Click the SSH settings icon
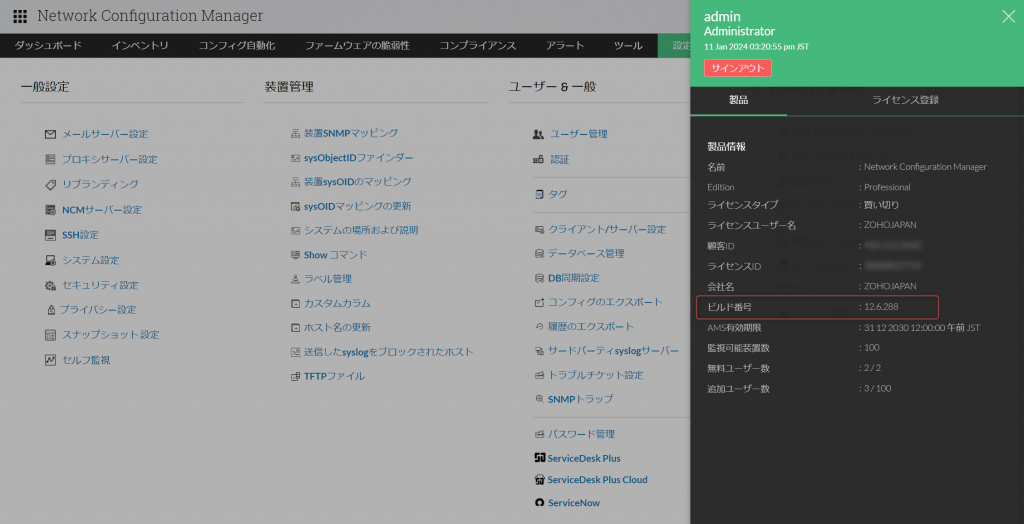The height and width of the screenshot is (524, 1024). (50, 235)
